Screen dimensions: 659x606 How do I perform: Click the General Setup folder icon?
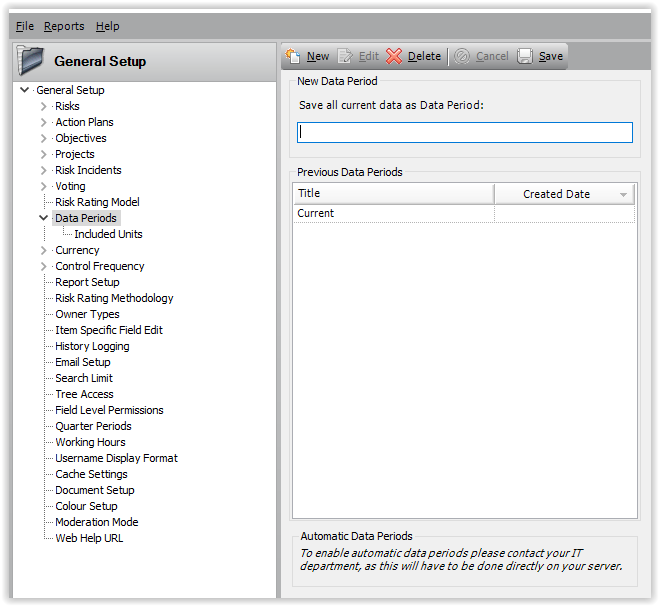[x=30, y=61]
